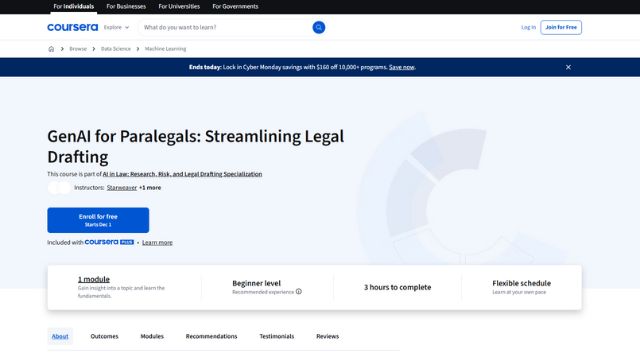640x360 pixels.
Task: Click Learn more about Coursera Plus
Action: [157, 242]
